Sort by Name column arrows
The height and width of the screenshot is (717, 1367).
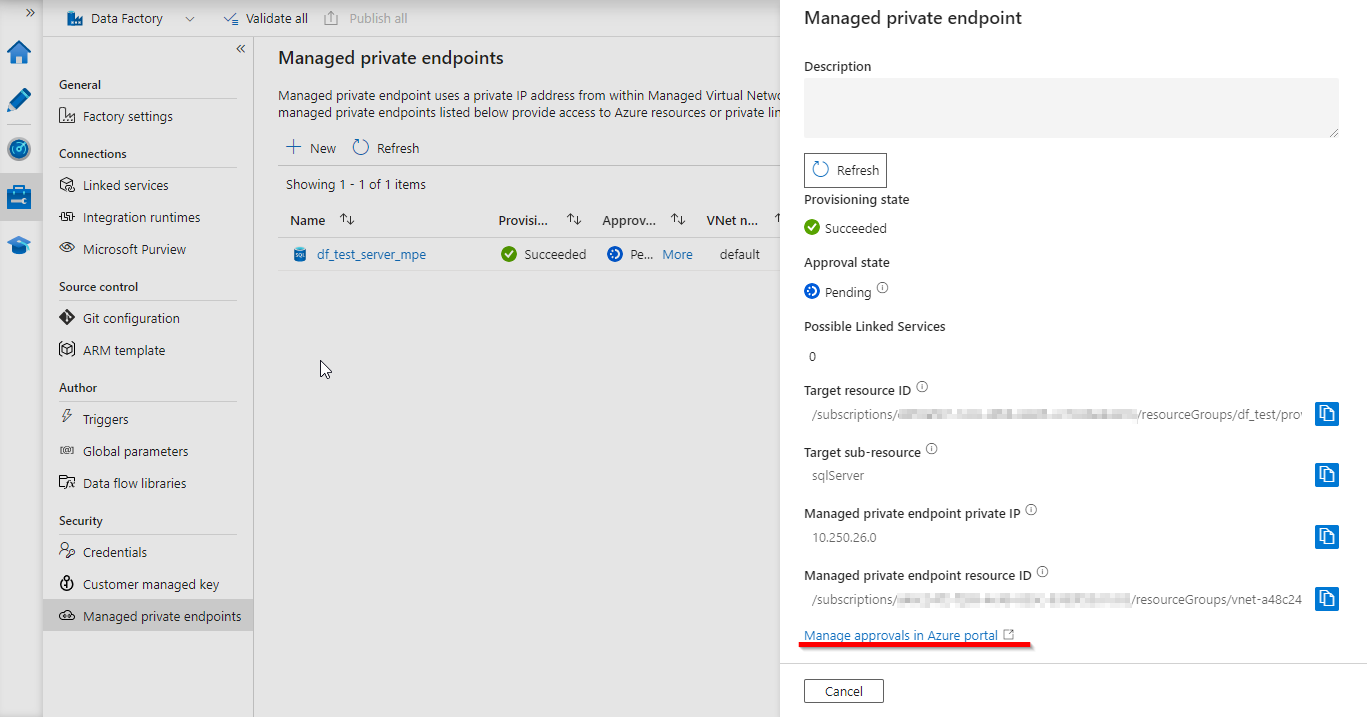click(347, 220)
